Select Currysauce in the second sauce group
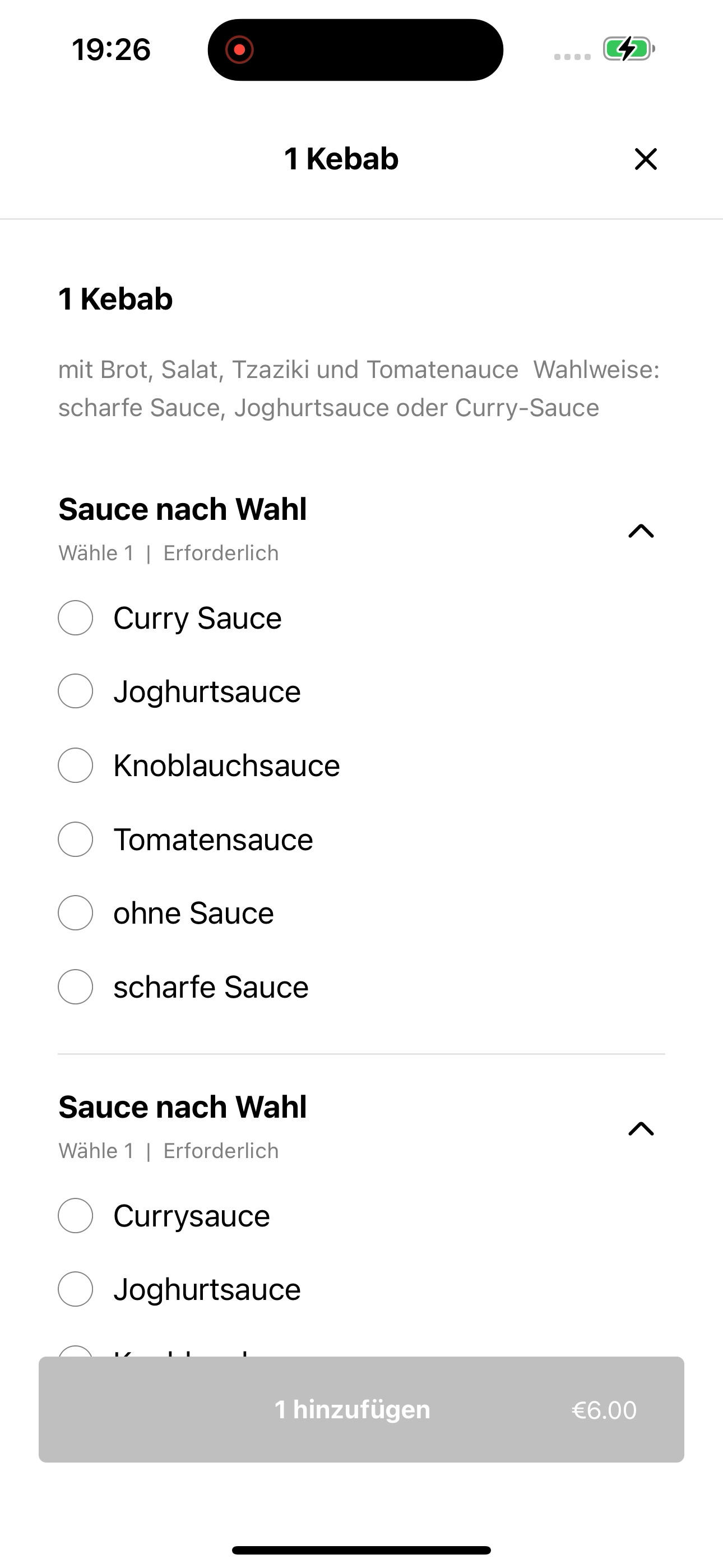 point(76,1216)
